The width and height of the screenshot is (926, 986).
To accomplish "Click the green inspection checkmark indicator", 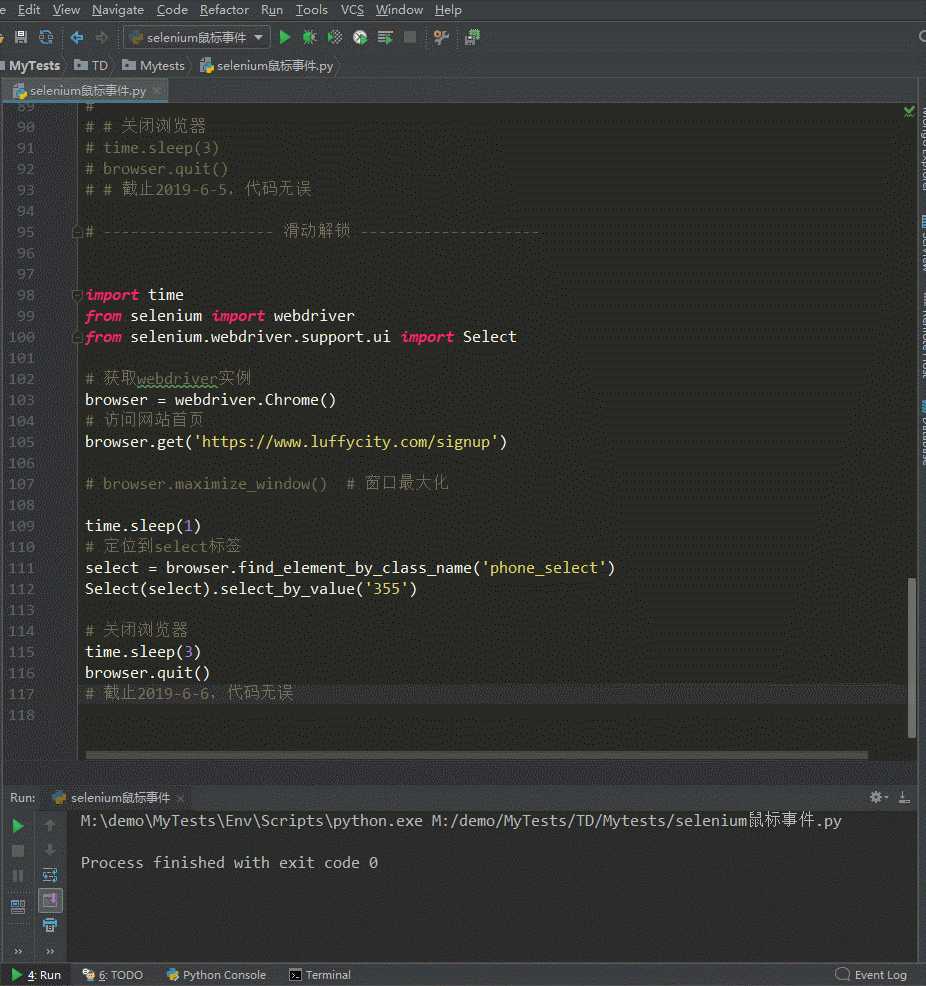I will coord(909,112).
